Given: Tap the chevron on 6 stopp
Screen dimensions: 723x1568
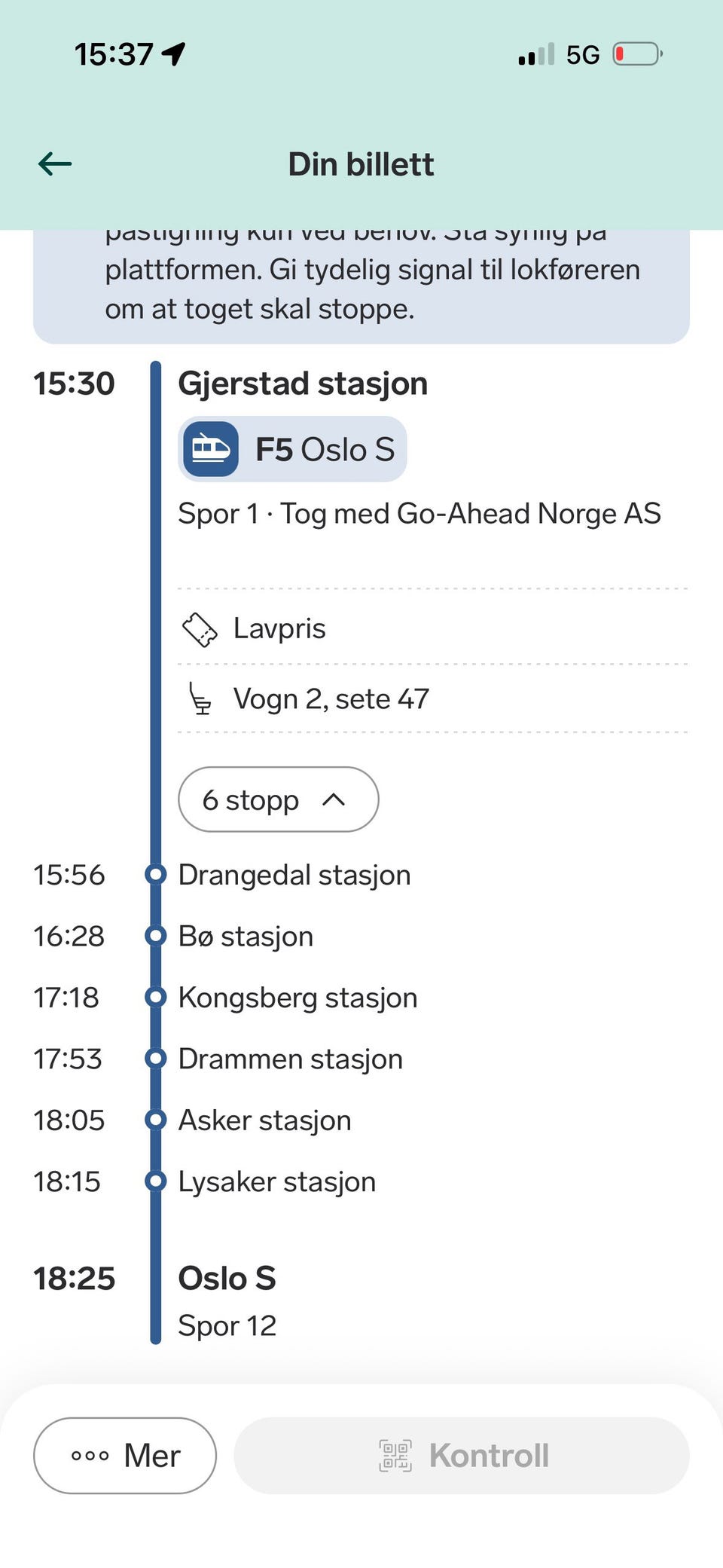Looking at the screenshot, I should click(x=334, y=799).
